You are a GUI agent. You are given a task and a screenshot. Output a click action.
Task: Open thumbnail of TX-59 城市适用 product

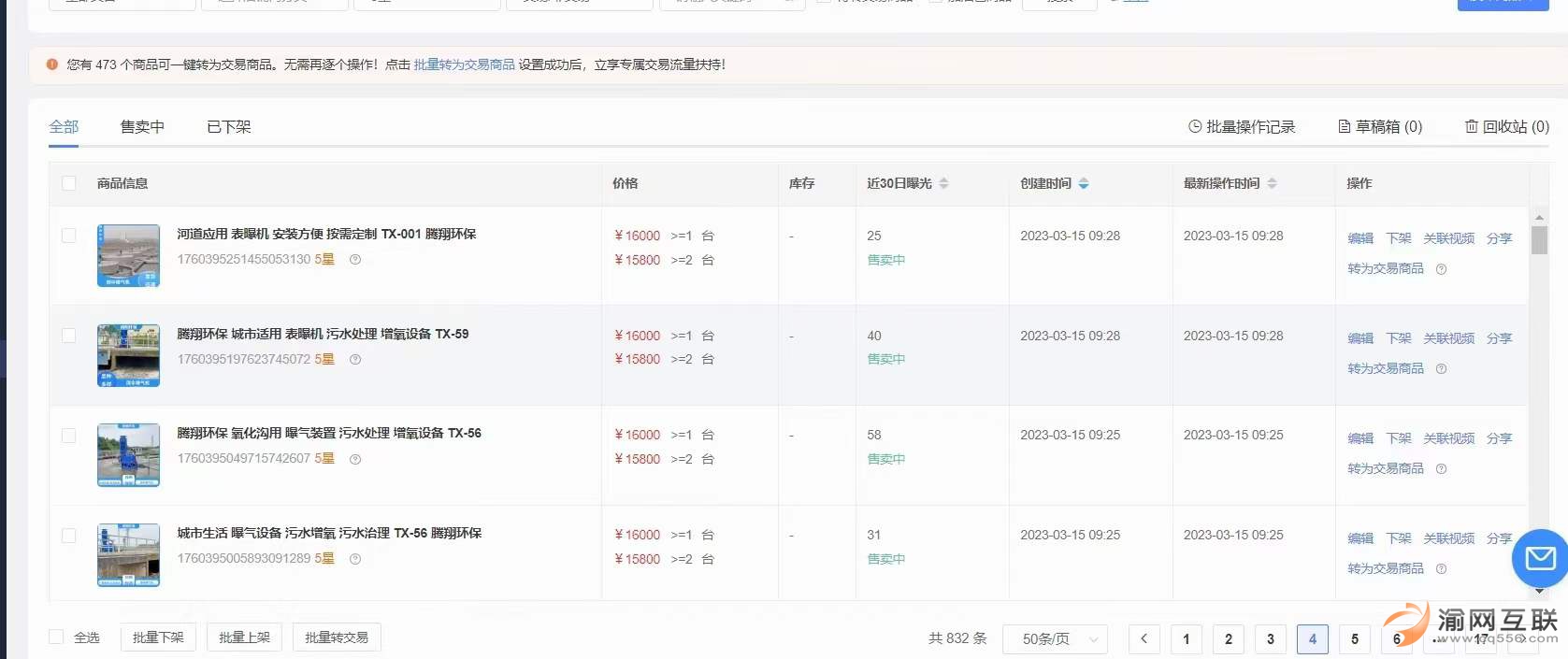(128, 355)
